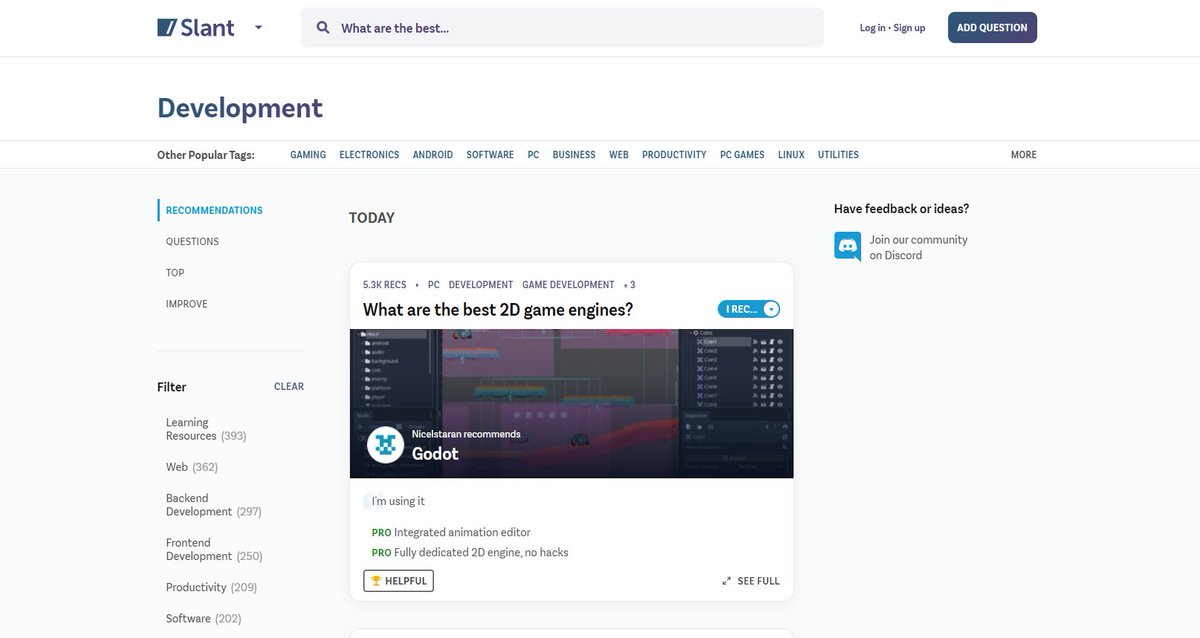Click the Slant logo

tap(196, 27)
